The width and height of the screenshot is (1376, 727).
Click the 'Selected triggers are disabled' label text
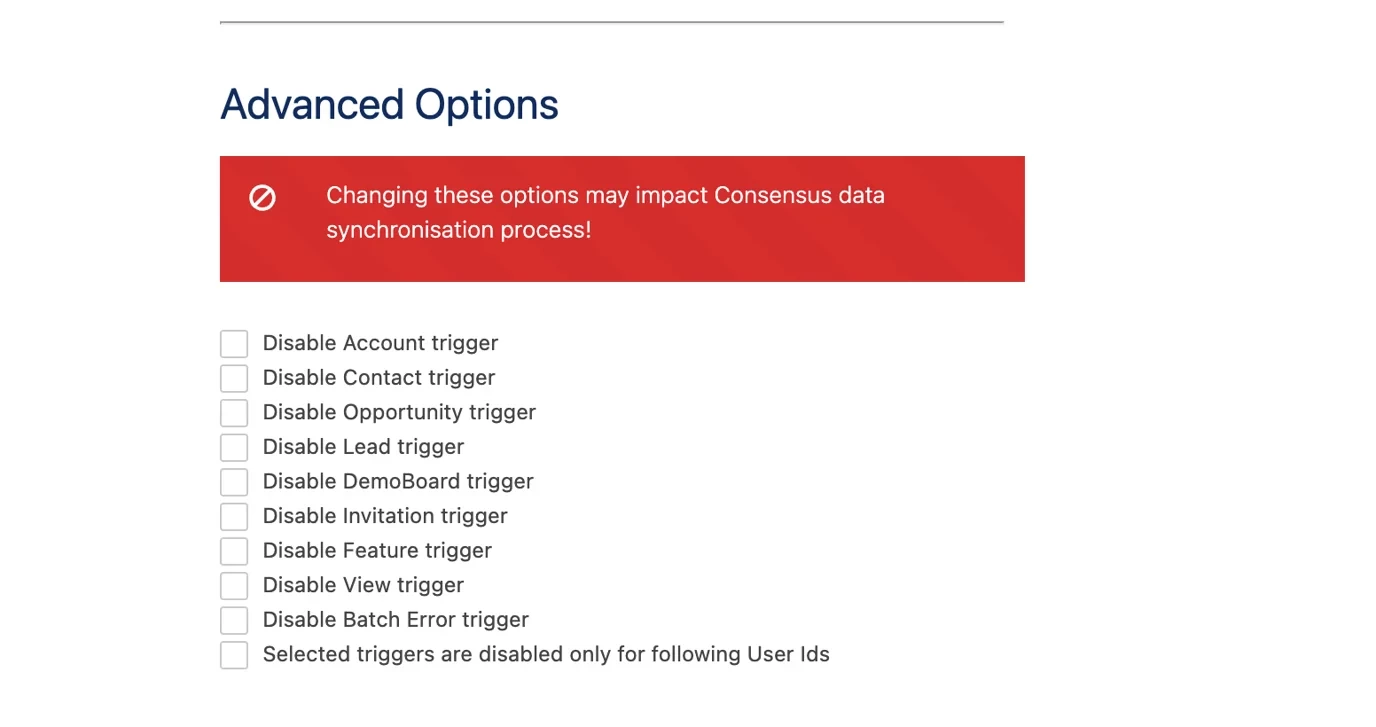coord(546,655)
